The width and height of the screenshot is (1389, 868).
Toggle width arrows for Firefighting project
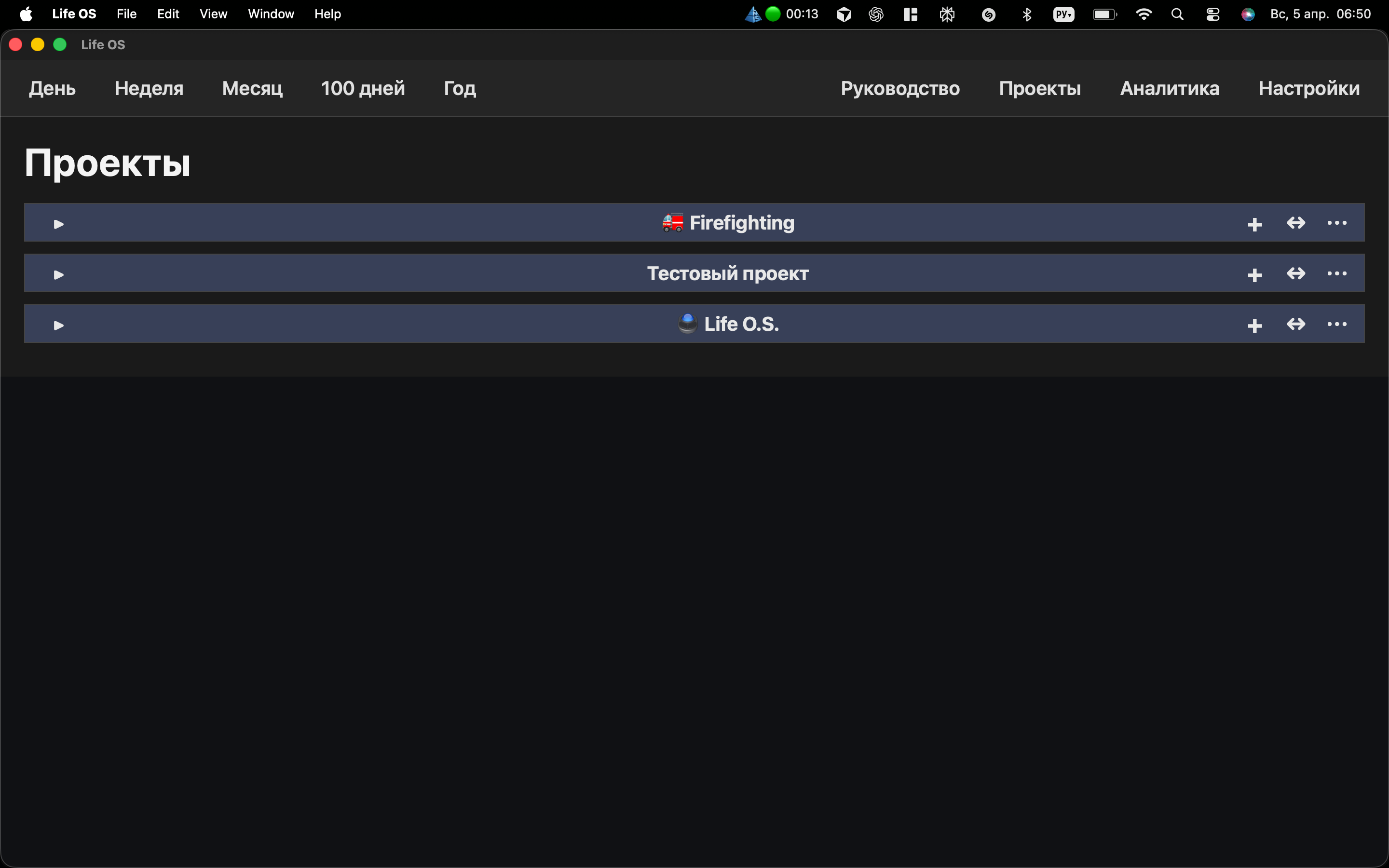coord(1296,223)
